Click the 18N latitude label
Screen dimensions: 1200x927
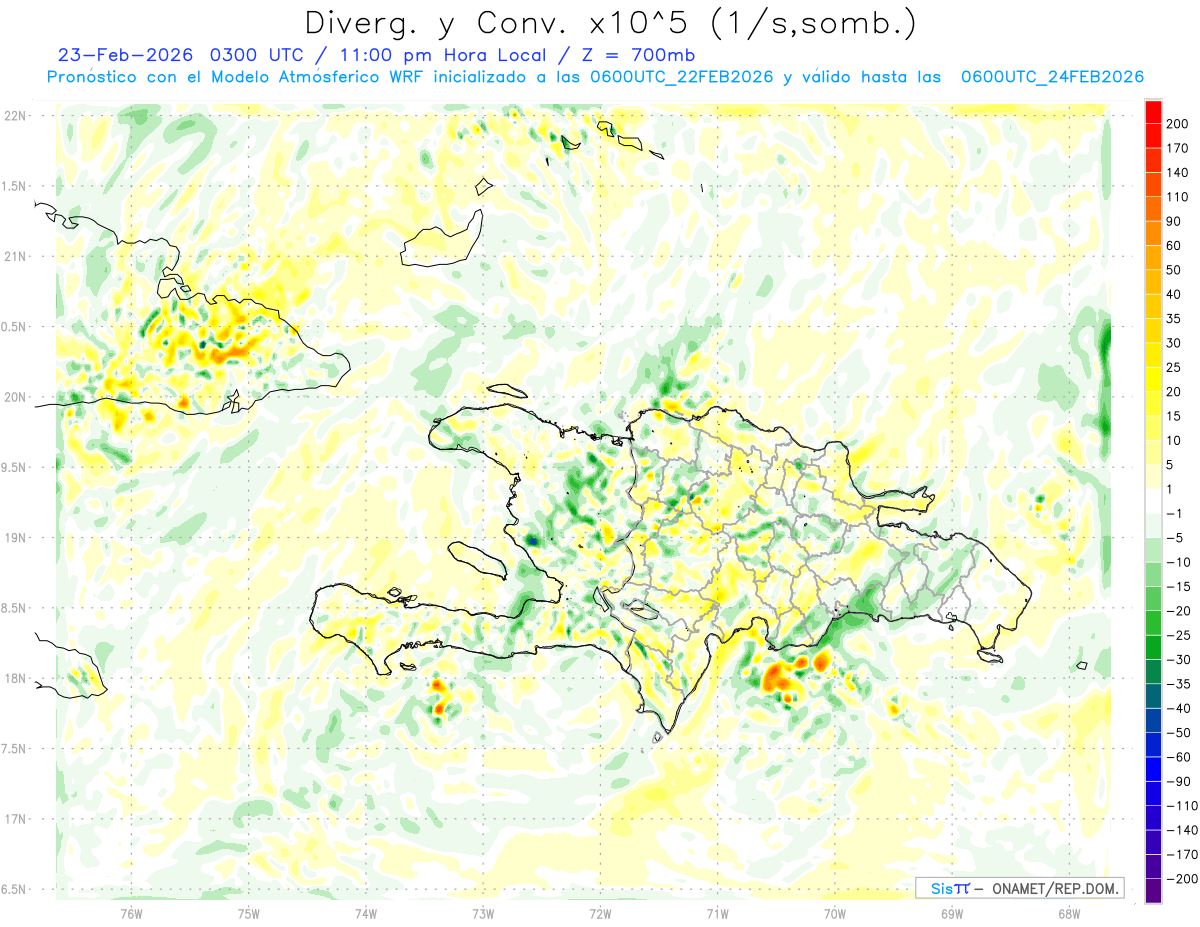15,679
